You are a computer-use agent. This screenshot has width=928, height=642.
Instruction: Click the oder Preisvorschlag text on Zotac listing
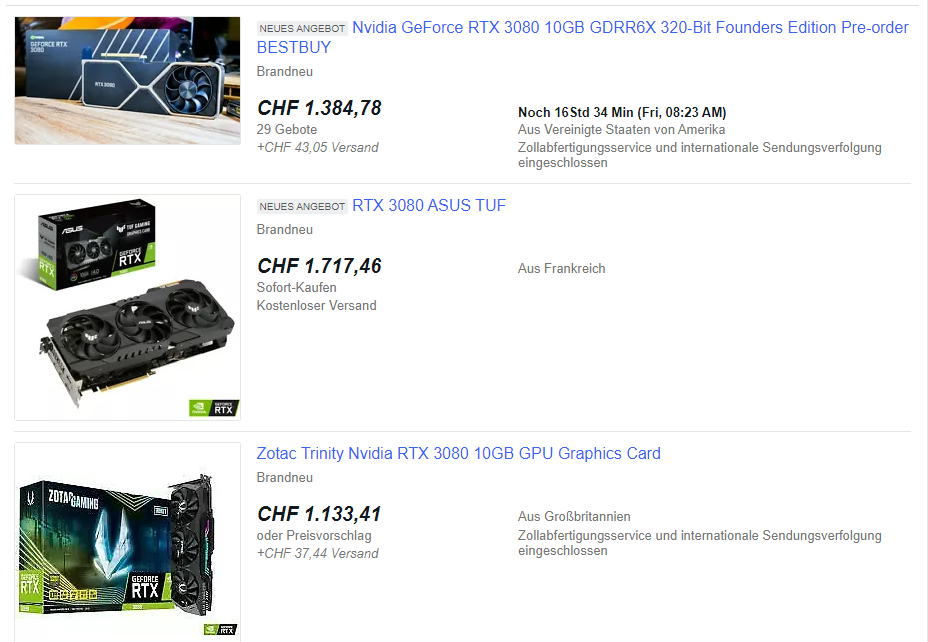click(314, 535)
